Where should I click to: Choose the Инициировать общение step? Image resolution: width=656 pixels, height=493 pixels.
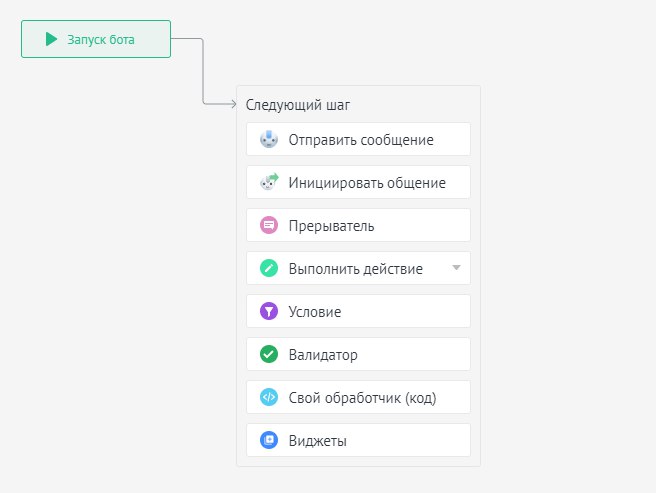pos(358,182)
